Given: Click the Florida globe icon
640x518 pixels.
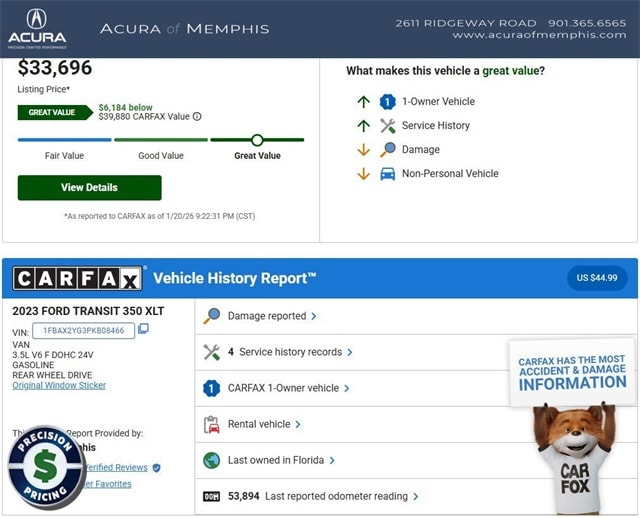Looking at the screenshot, I should pos(211,460).
